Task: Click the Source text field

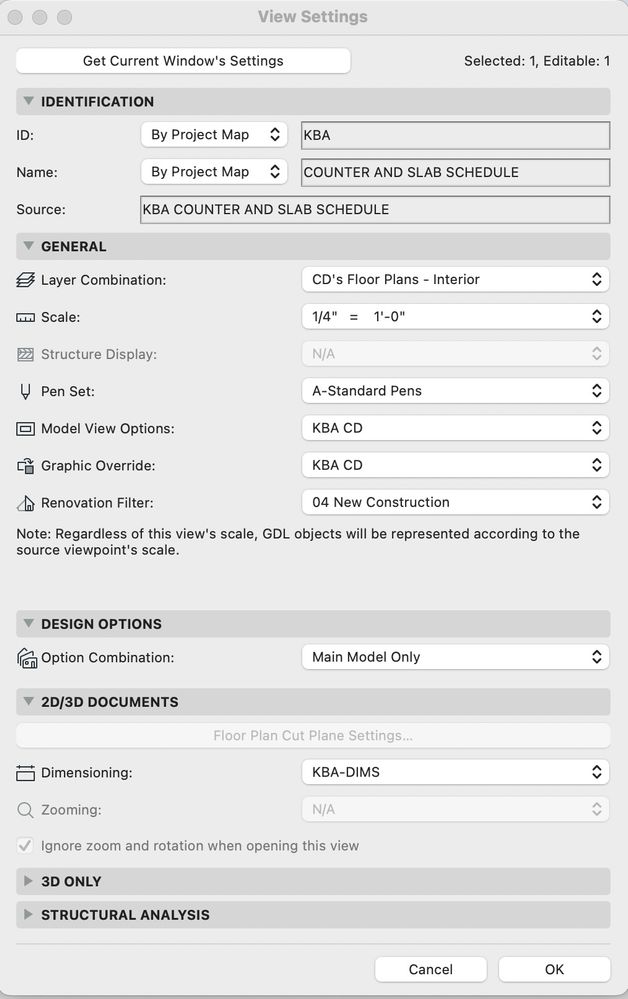Action: click(375, 209)
